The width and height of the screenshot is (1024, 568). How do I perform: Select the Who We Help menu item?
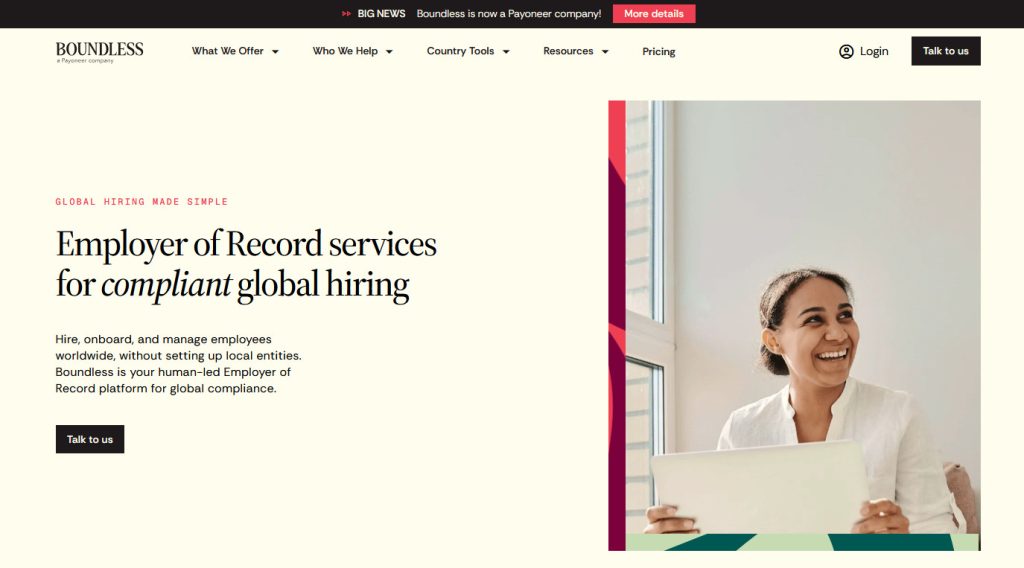pyautogui.click(x=345, y=51)
